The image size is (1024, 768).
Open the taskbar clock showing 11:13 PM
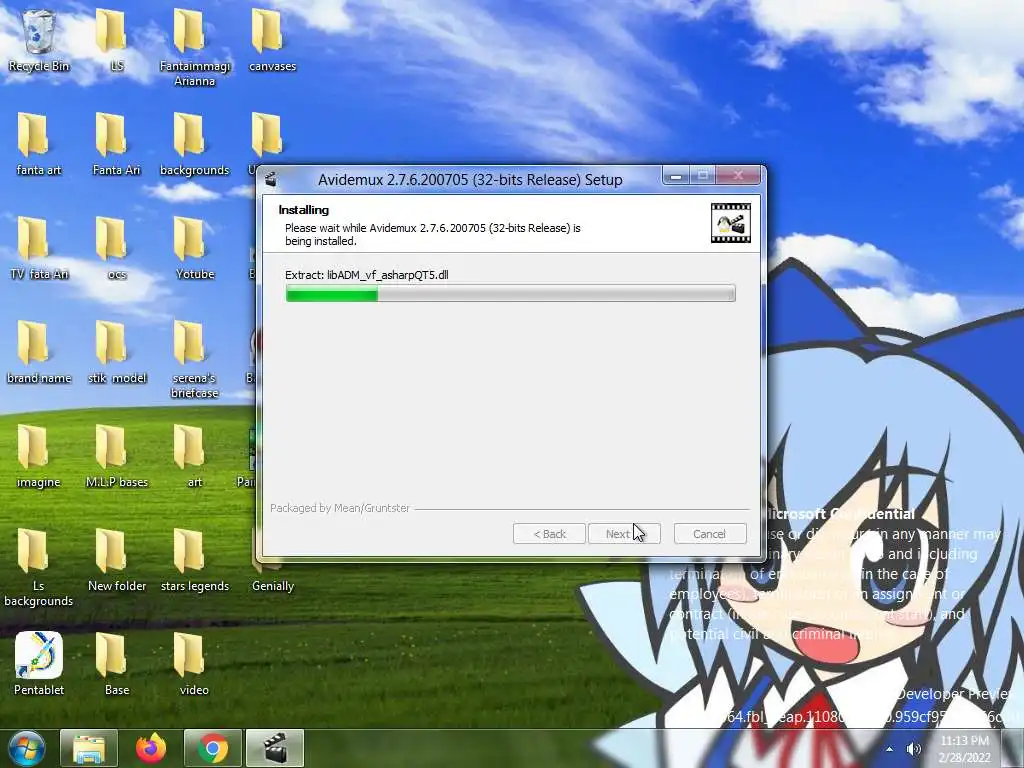pyautogui.click(x=965, y=749)
